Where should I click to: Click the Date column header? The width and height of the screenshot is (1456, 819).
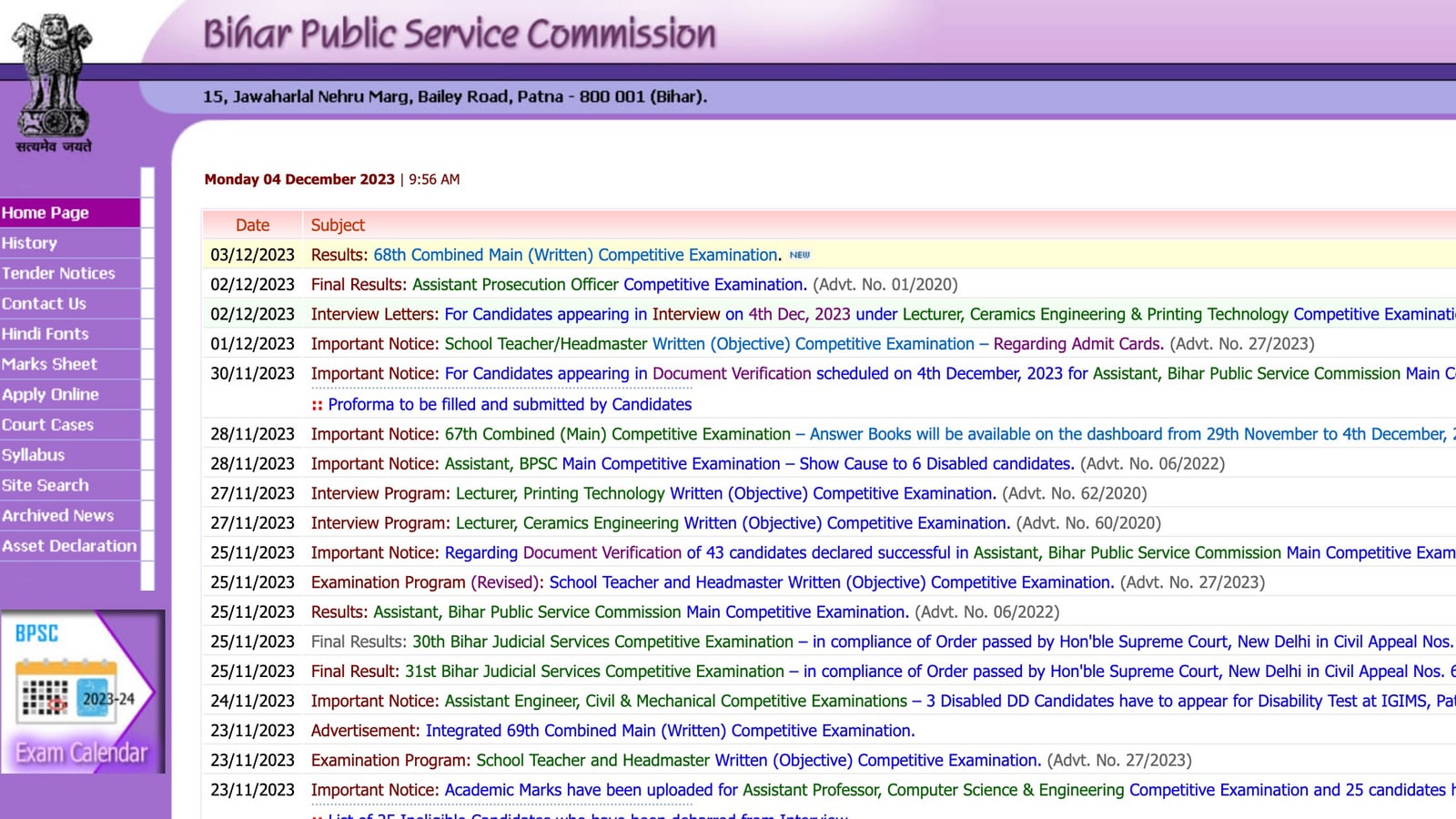(253, 225)
